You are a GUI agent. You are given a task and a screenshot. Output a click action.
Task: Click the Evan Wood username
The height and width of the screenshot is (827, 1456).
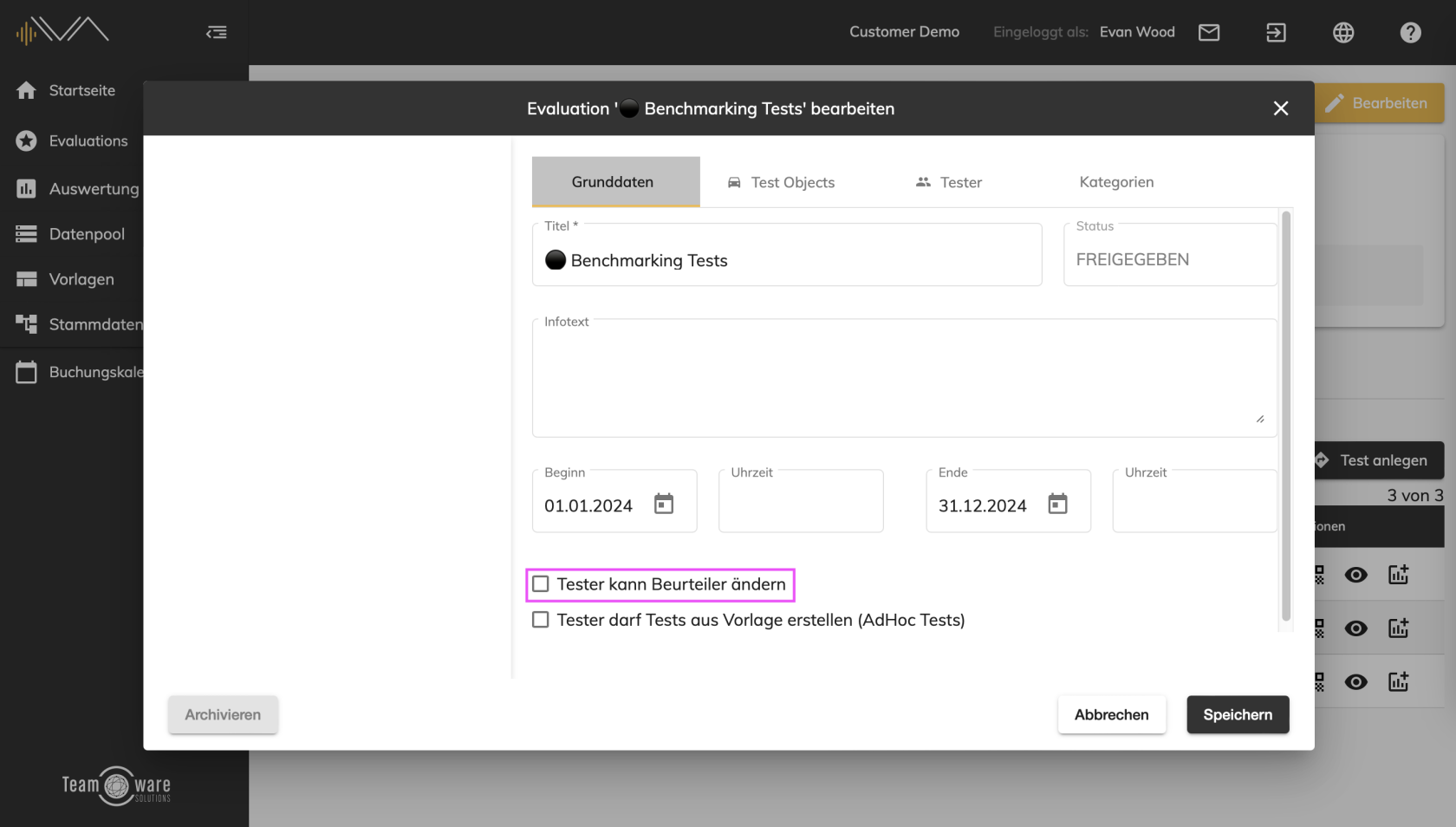point(1137,32)
